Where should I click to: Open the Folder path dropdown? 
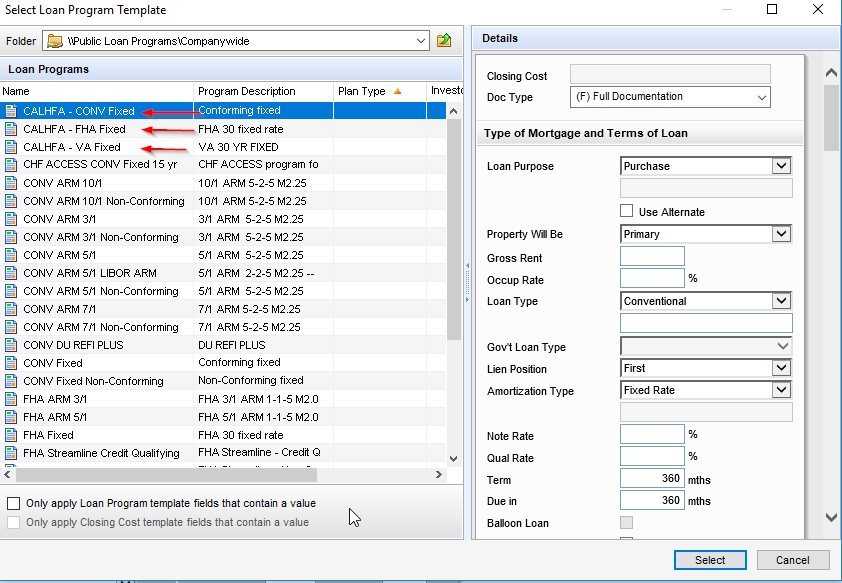click(x=420, y=41)
